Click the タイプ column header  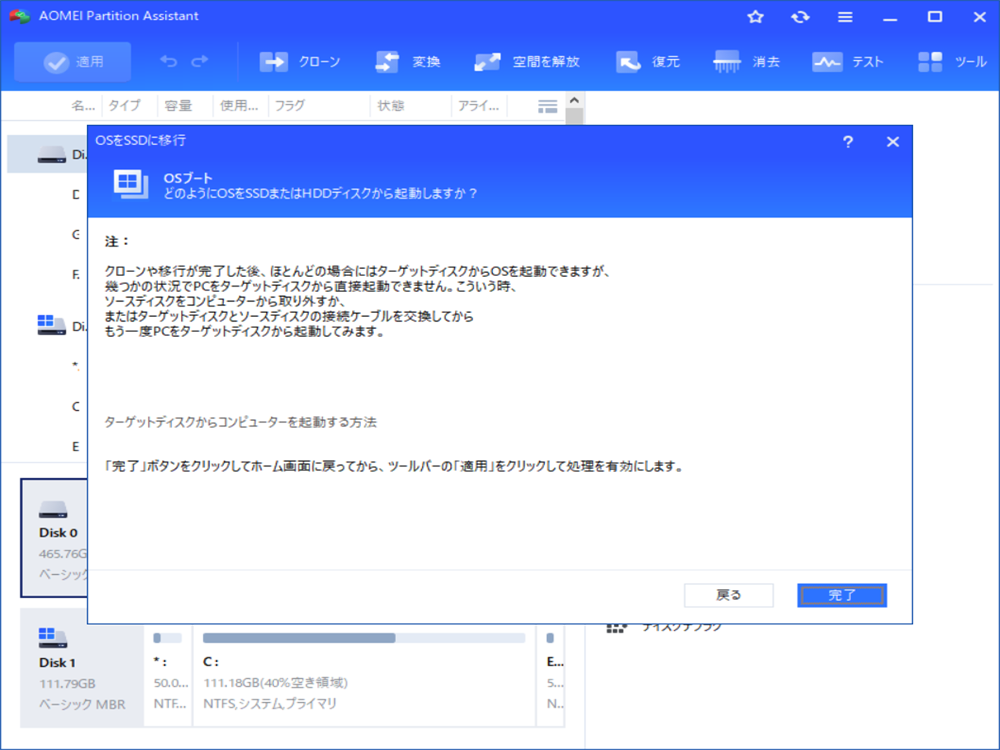124,105
